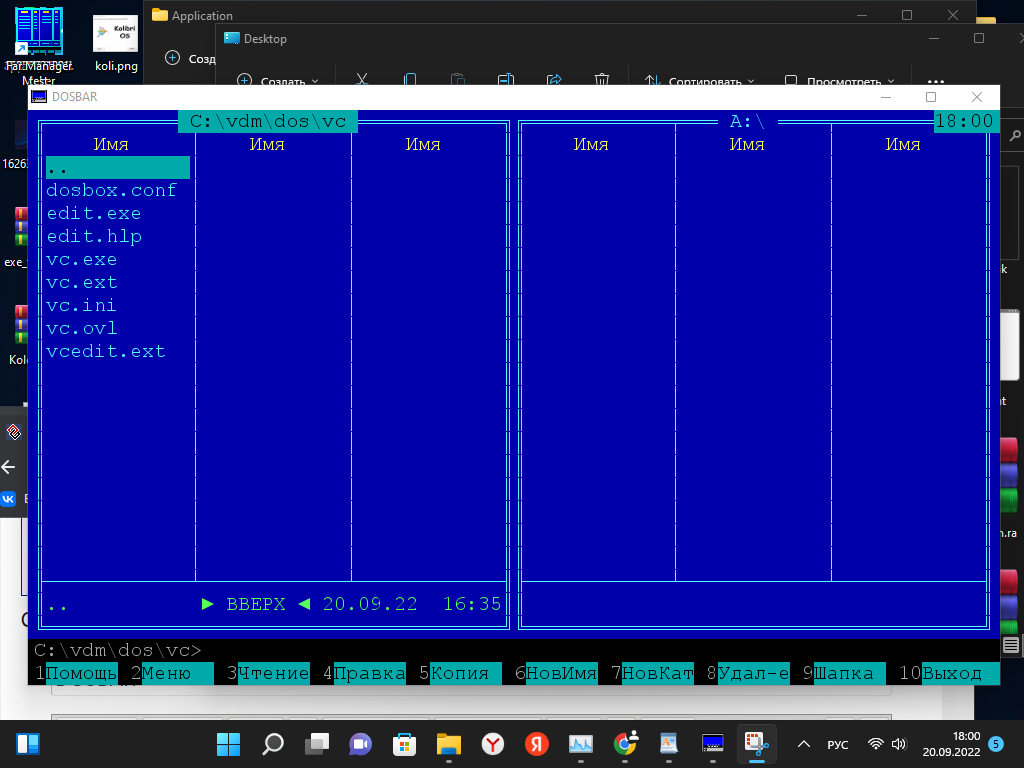Open the notification count badge

click(996, 744)
